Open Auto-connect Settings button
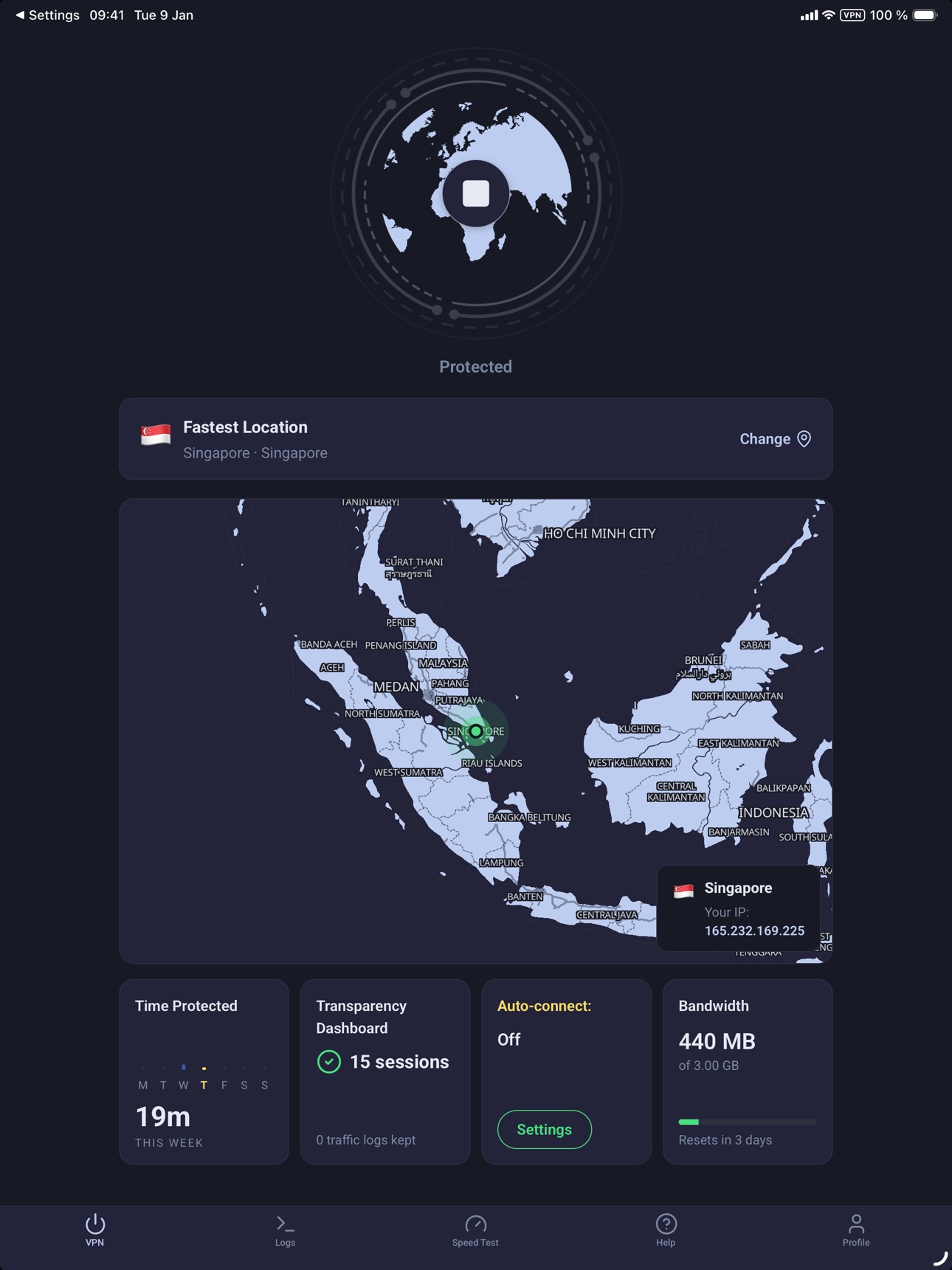Screen dimensions: 952x1270 (545, 1129)
